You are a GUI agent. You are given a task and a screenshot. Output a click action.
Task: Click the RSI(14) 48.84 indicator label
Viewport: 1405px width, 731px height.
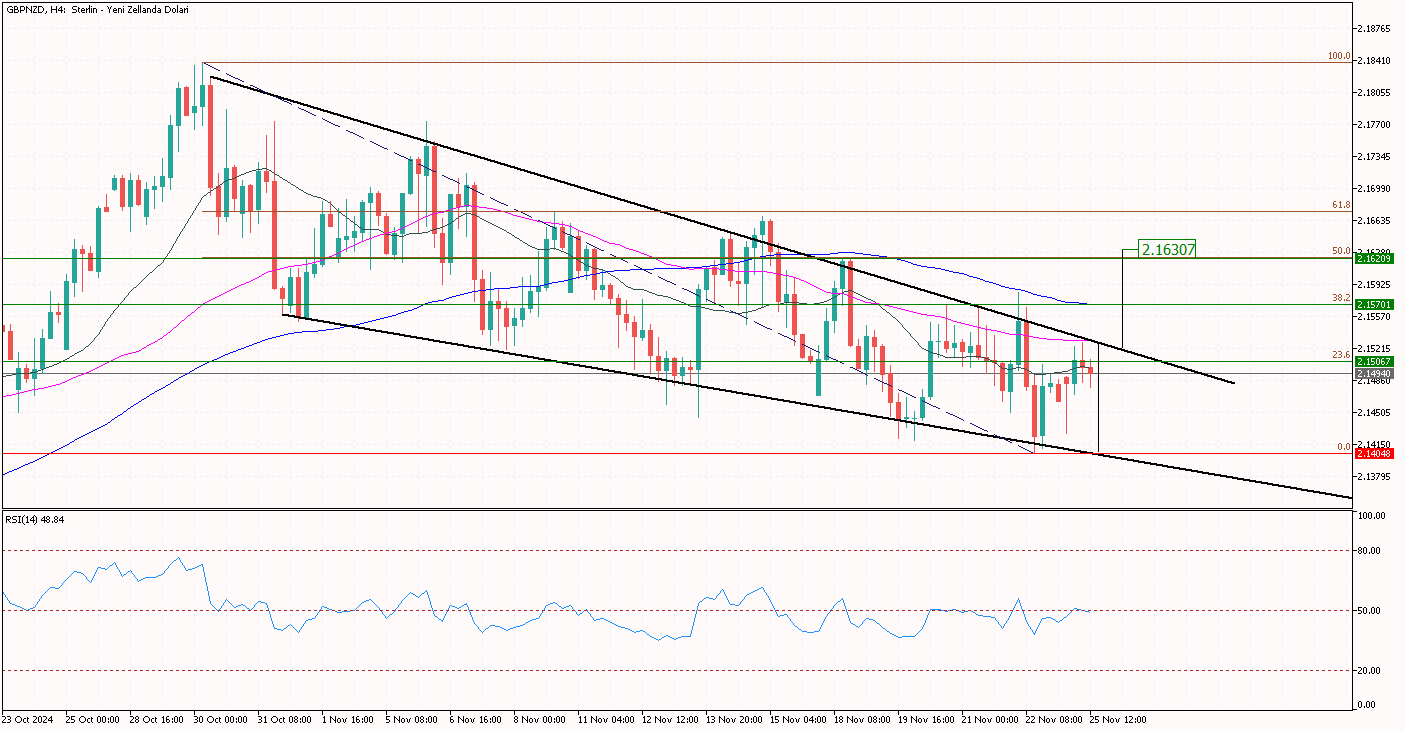click(x=35, y=519)
